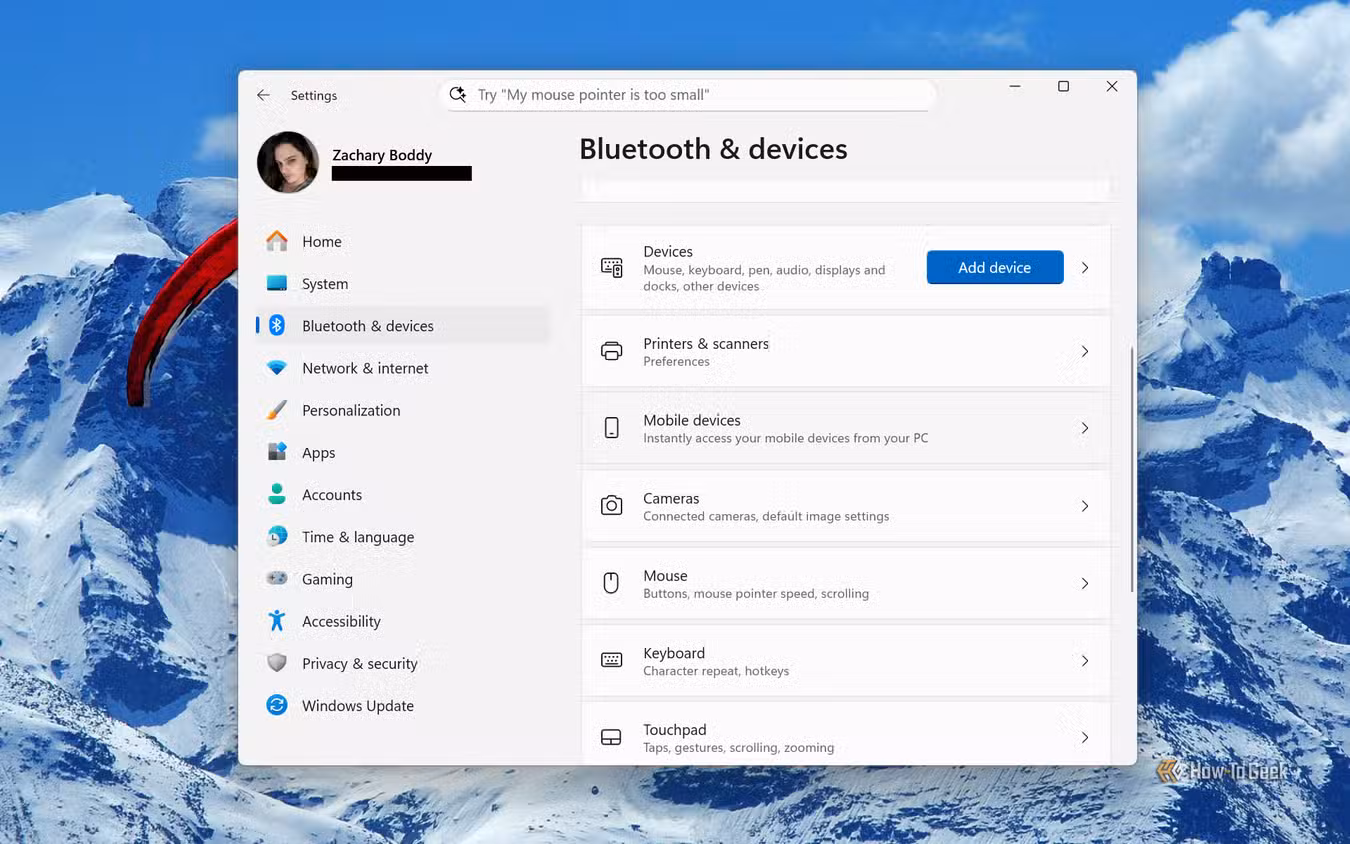Screen dimensions: 1350x844
Task: Click the Bluetooth & devices heading
Action: coord(713,149)
